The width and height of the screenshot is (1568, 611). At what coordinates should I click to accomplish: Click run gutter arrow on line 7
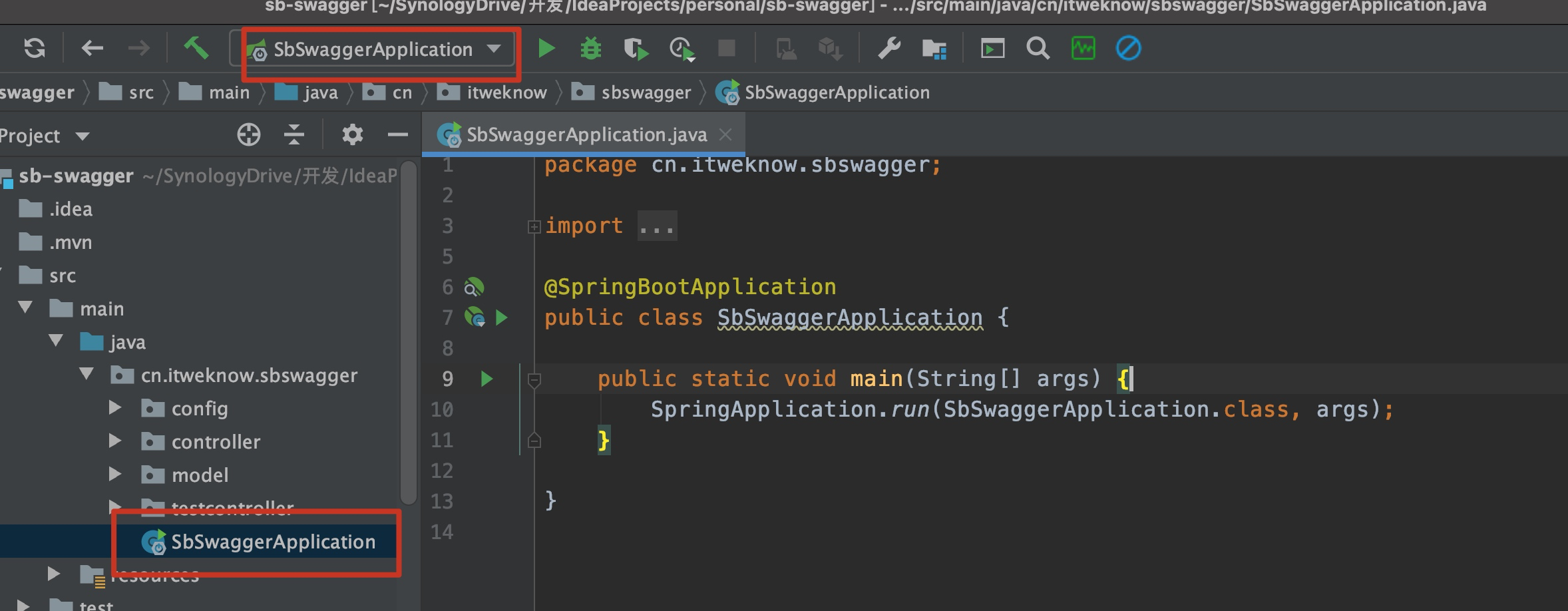point(502,318)
